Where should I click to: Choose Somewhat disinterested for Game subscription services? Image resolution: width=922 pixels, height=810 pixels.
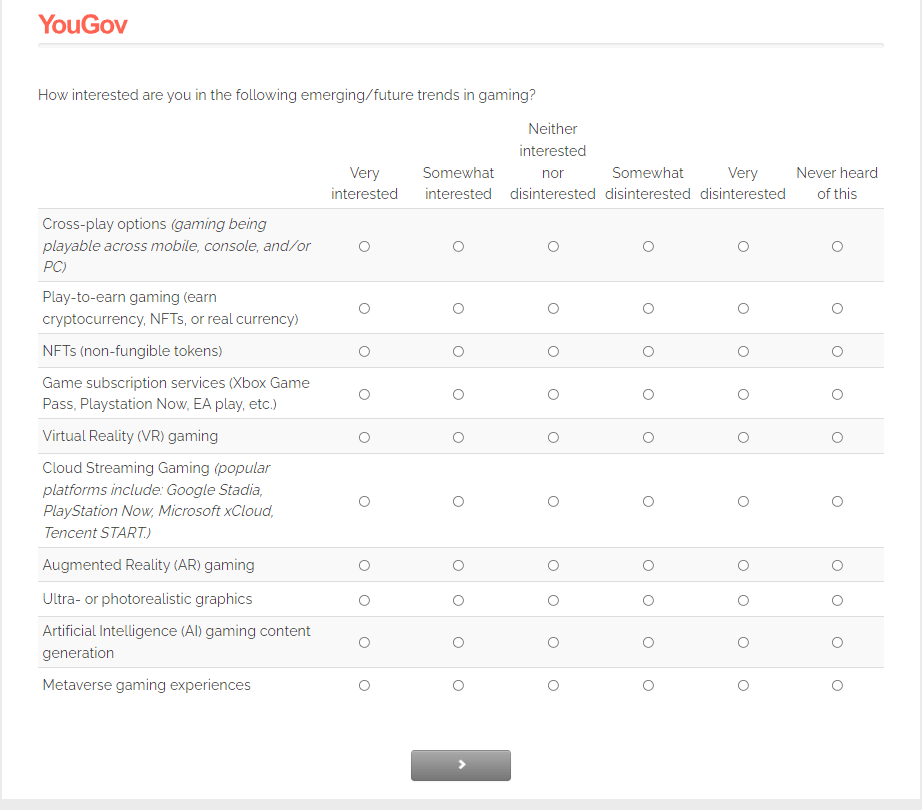coord(648,394)
